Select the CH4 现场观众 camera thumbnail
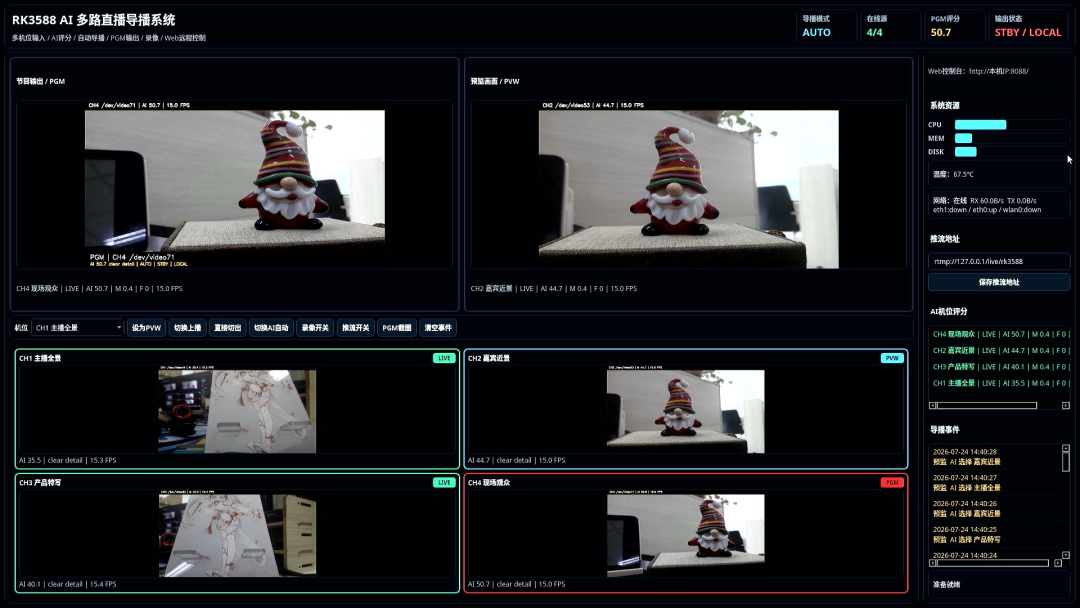This screenshot has width=1080, height=608. (x=686, y=533)
